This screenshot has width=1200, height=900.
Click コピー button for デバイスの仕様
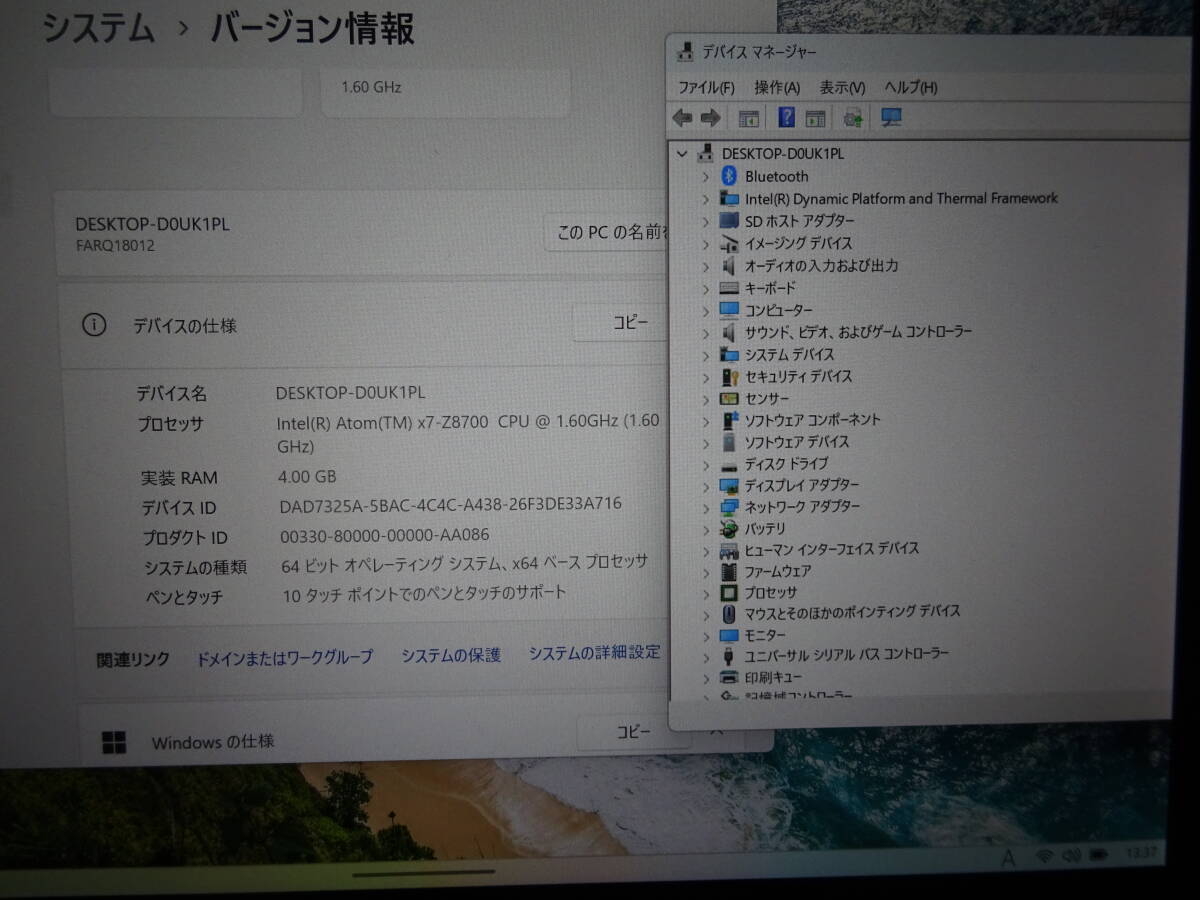[622, 322]
